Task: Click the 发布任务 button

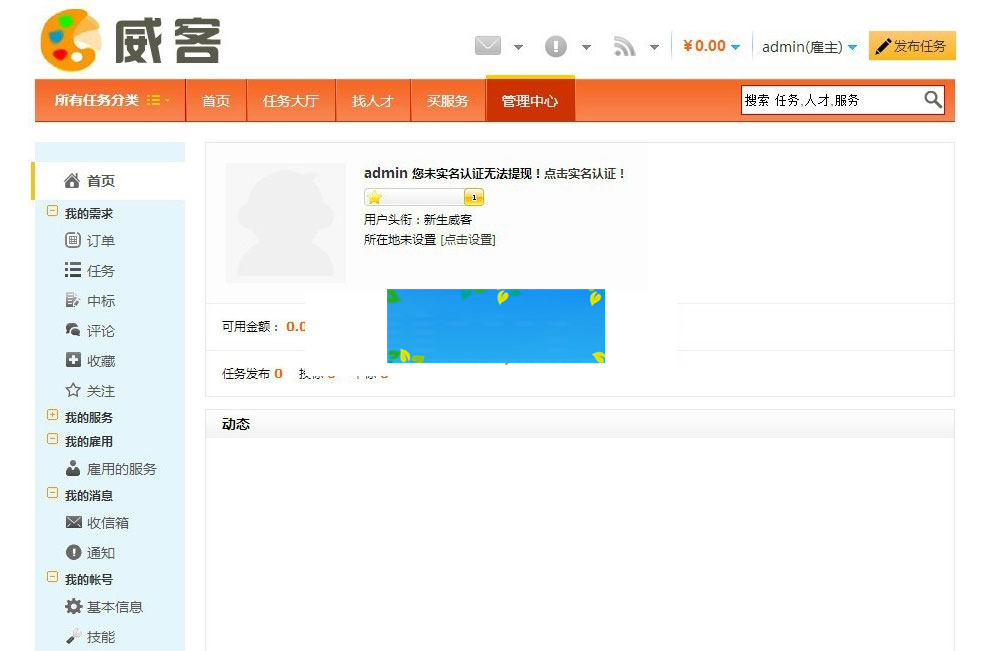Action: (x=911, y=45)
